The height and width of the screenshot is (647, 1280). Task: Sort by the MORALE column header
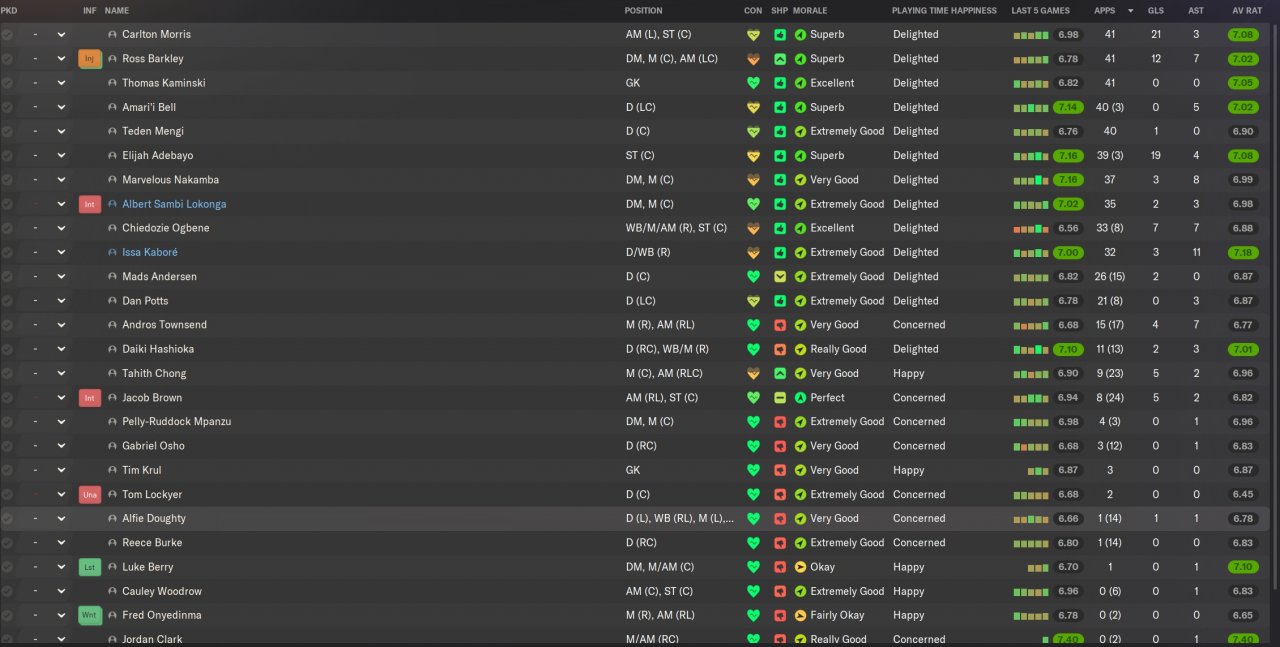810,11
